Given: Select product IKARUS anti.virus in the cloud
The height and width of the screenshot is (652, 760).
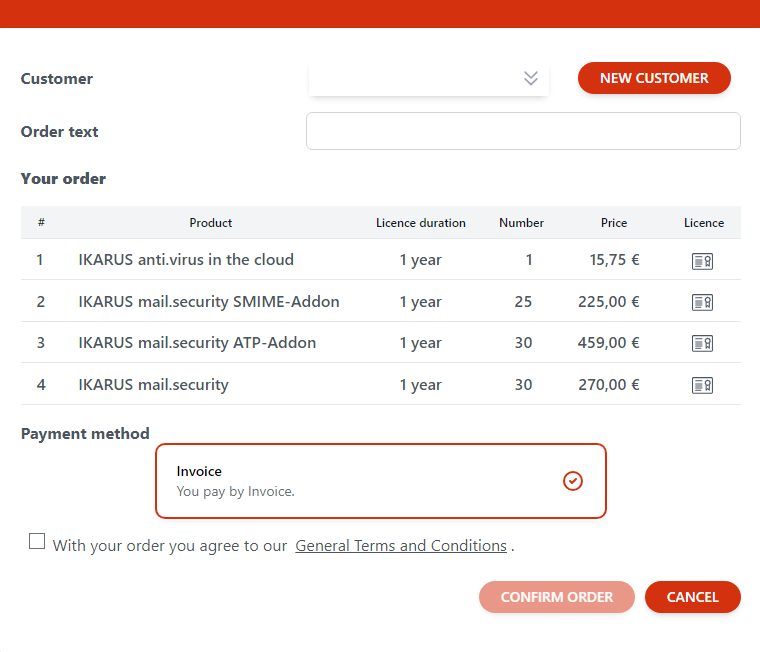Looking at the screenshot, I should 186,260.
